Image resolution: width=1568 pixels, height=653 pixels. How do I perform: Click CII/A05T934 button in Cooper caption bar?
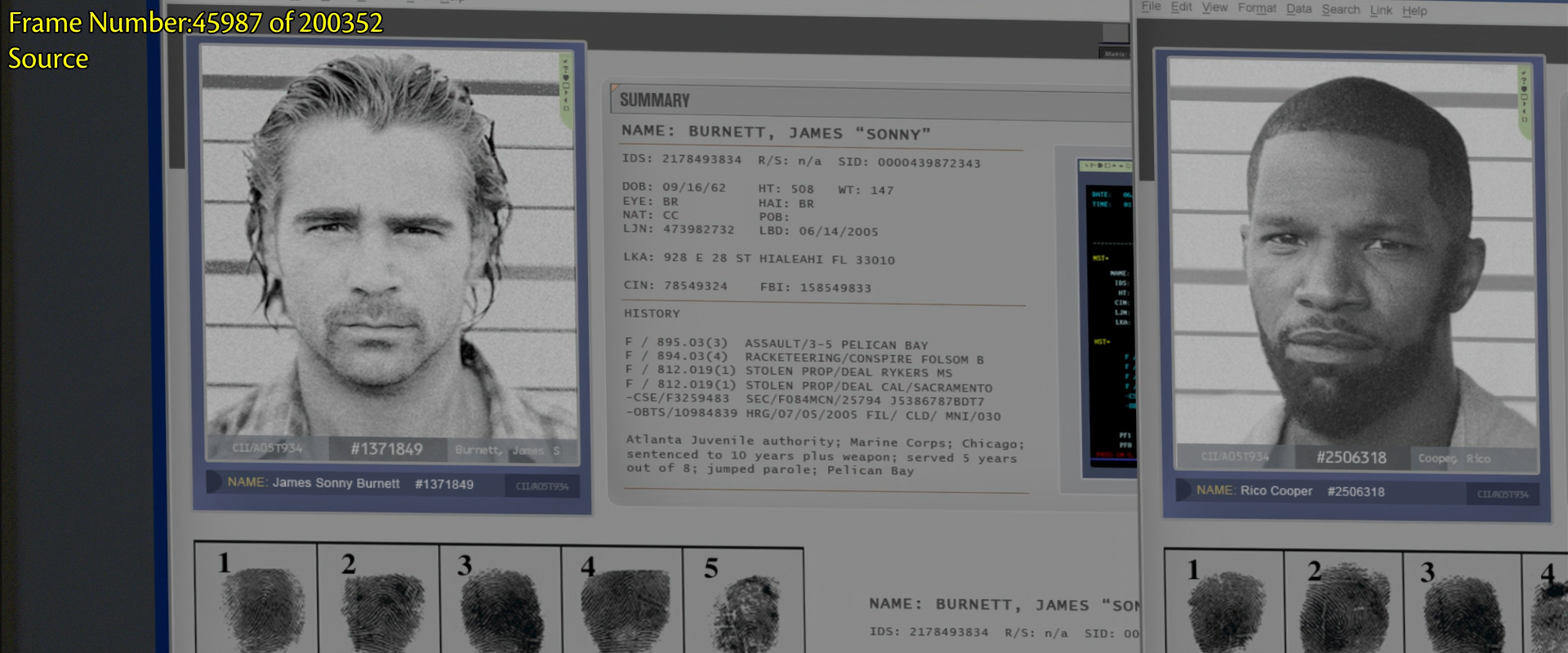1503,495
